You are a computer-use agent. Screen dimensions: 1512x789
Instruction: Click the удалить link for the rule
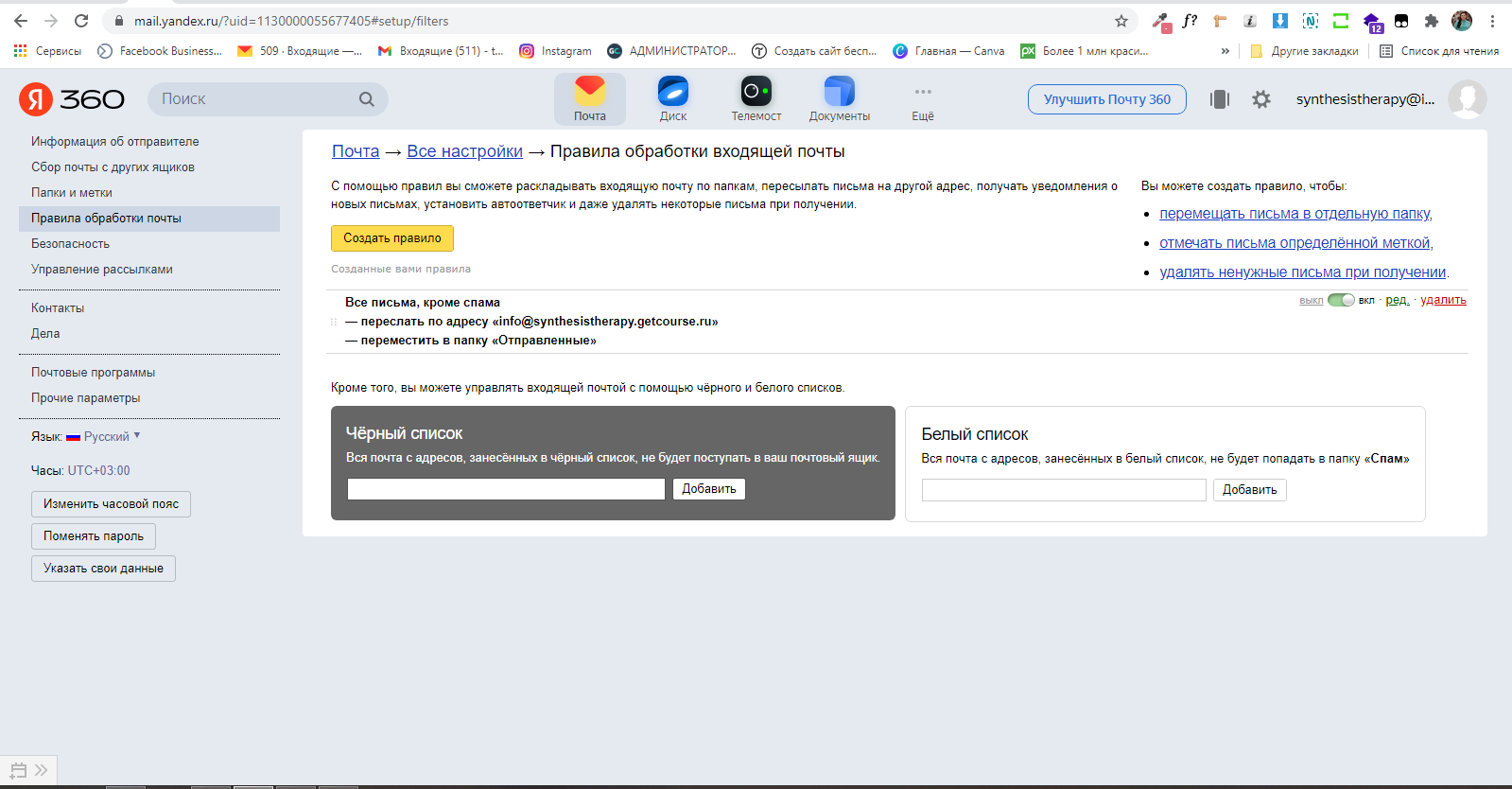coord(1443,300)
